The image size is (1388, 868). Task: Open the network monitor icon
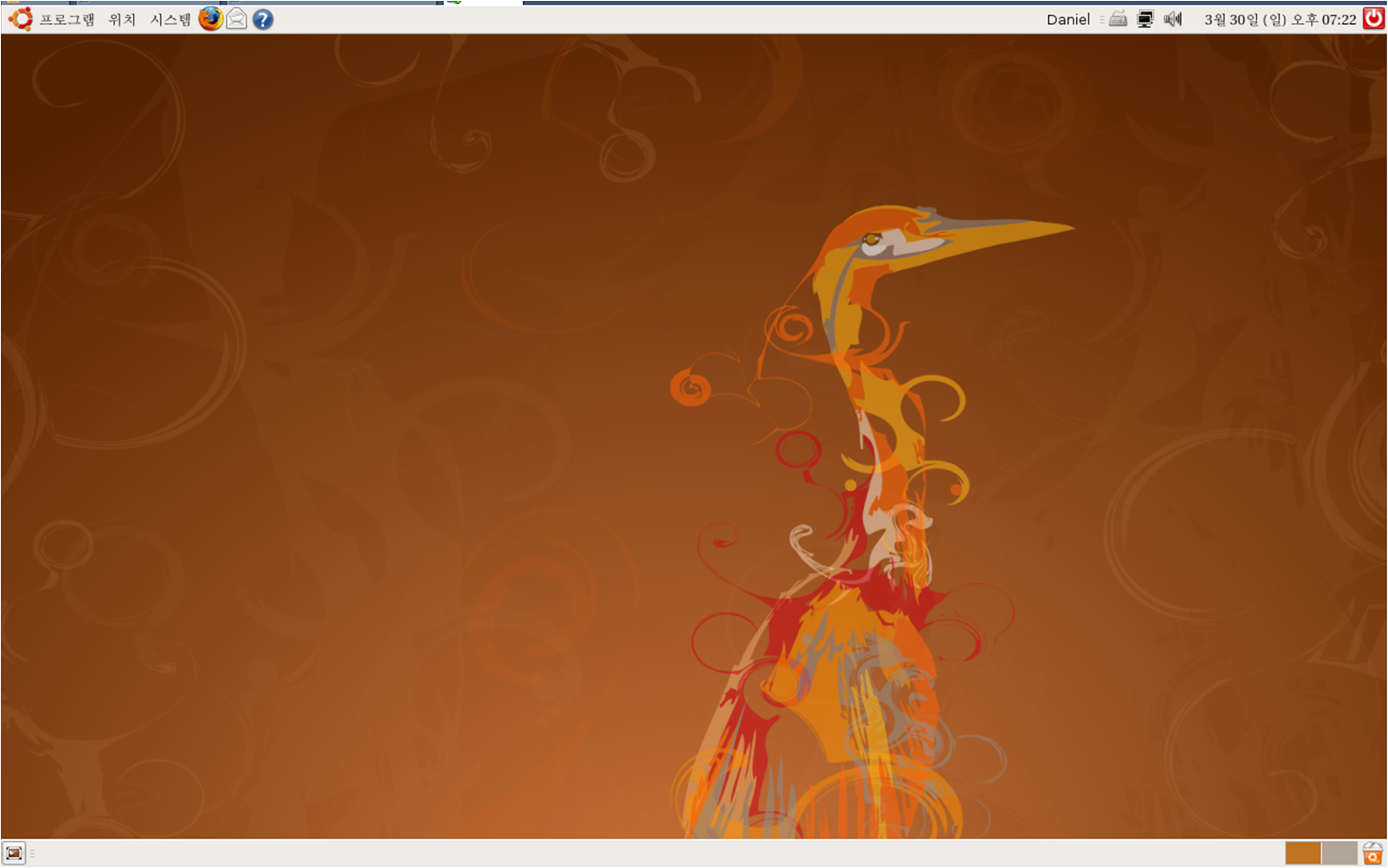point(1145,19)
